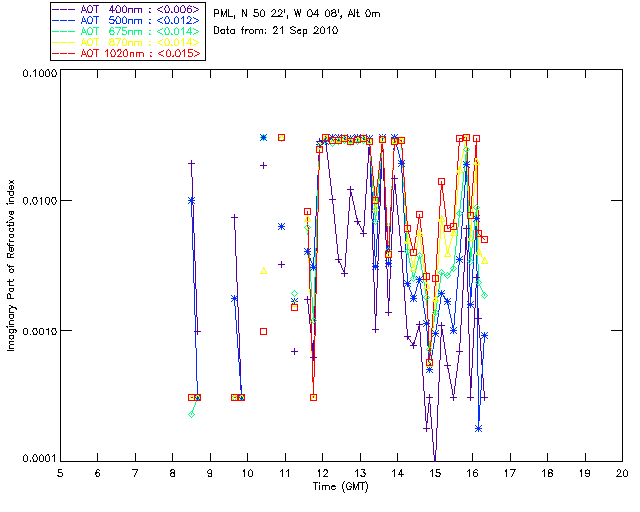Click the AOT 870nm legend entry
The image size is (640, 512).
point(127,42)
